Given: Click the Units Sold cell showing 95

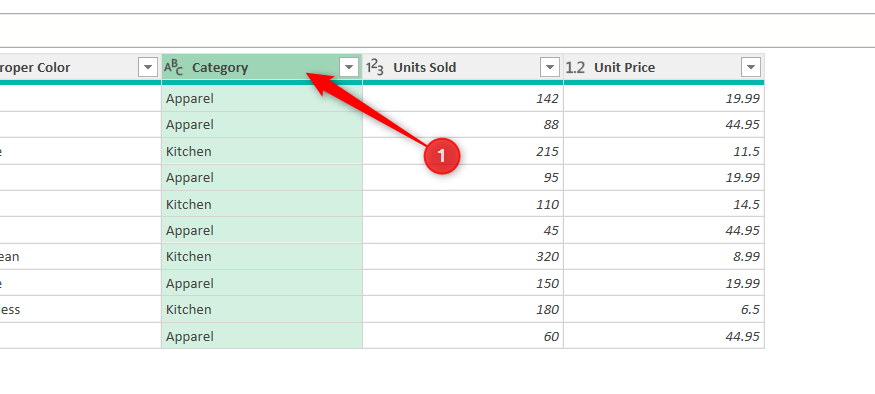Looking at the screenshot, I should pos(463,177).
